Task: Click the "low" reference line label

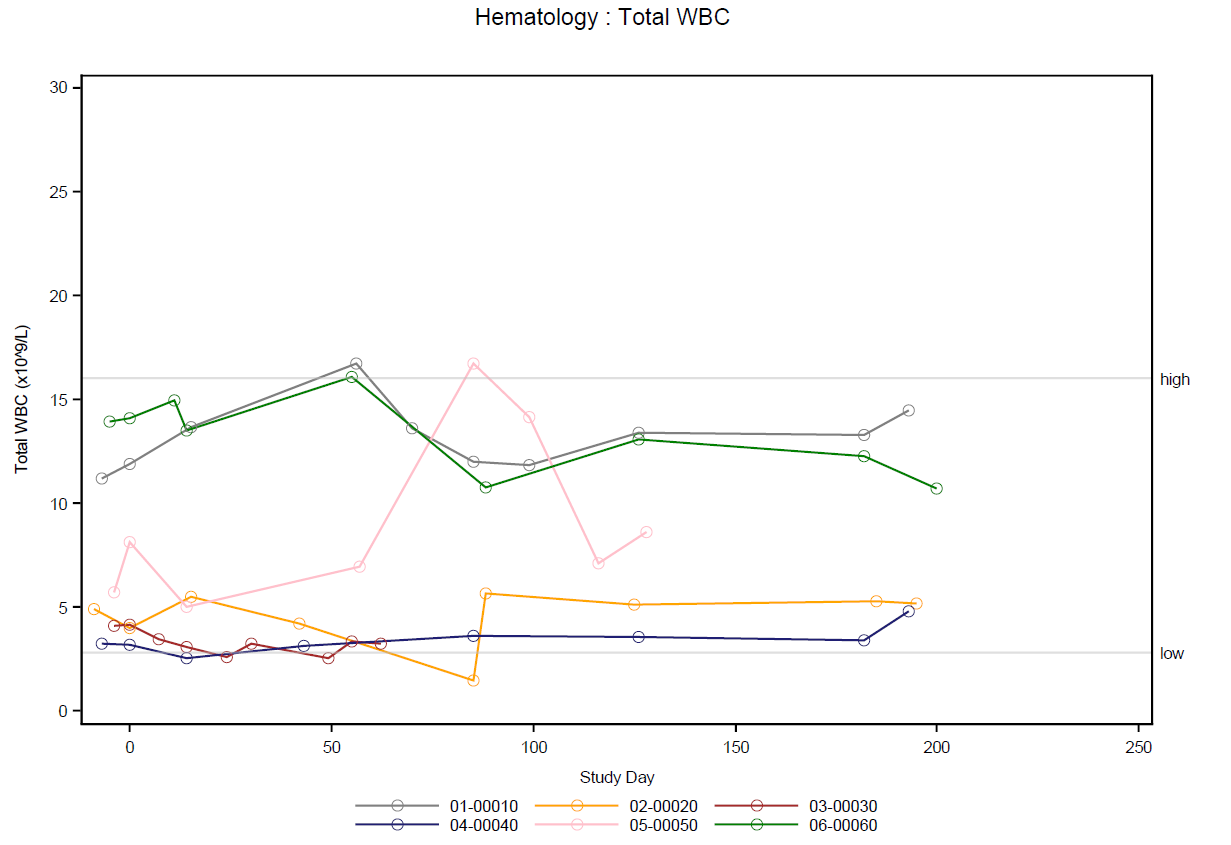Action: 1172,654
